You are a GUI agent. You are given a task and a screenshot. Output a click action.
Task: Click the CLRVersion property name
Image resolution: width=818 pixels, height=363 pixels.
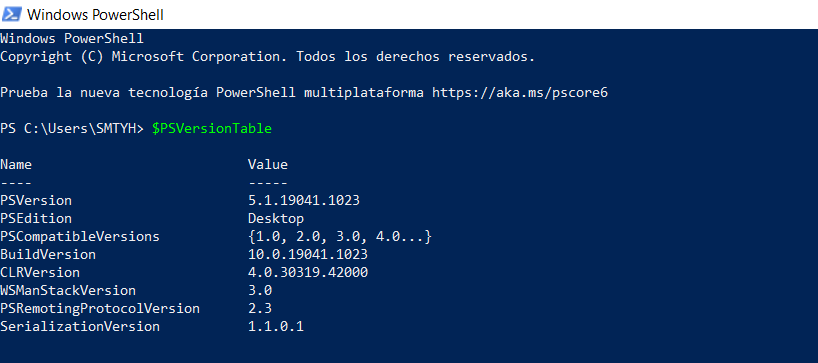40,273
